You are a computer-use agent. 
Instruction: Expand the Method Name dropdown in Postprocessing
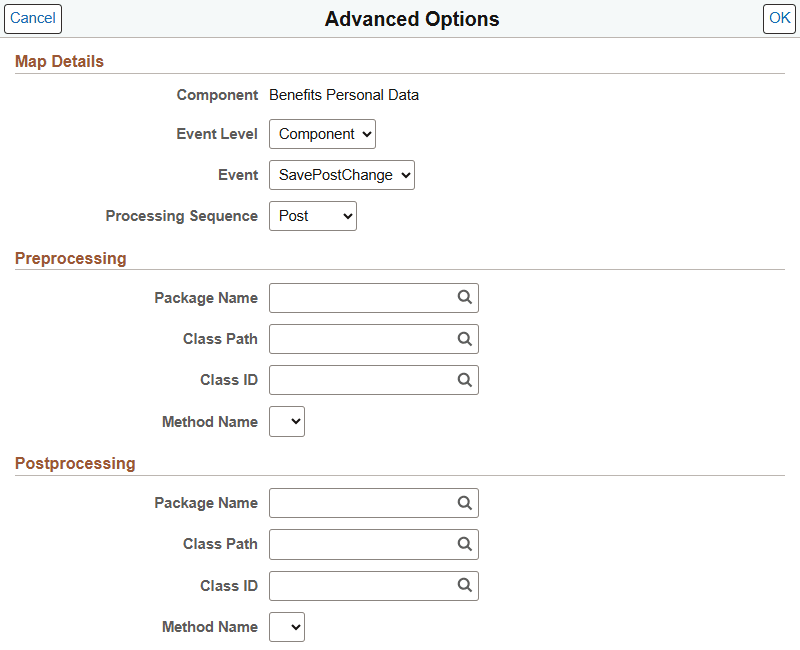287,626
